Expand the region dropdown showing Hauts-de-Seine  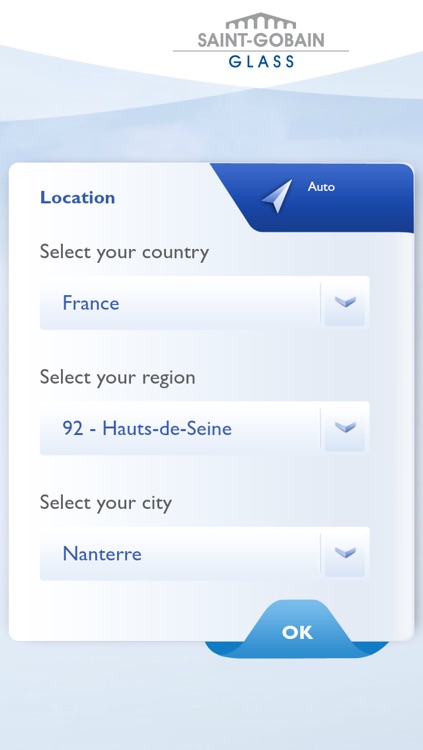point(204,428)
